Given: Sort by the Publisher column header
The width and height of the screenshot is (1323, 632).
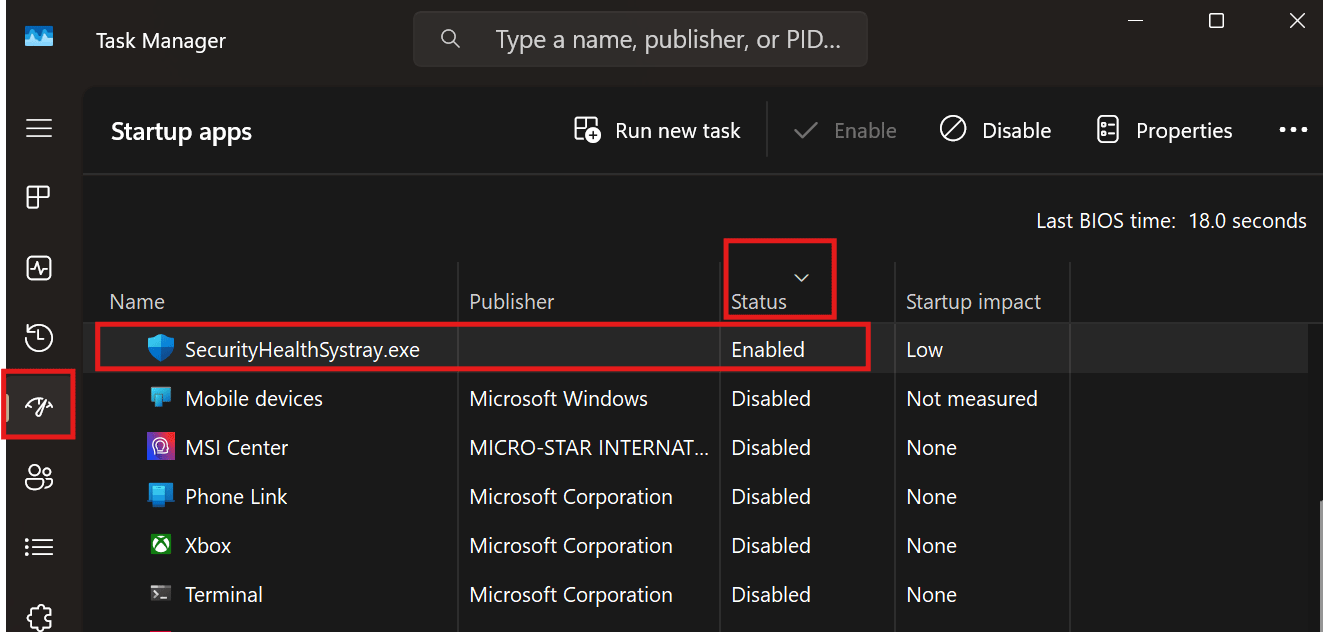Looking at the screenshot, I should point(512,301).
